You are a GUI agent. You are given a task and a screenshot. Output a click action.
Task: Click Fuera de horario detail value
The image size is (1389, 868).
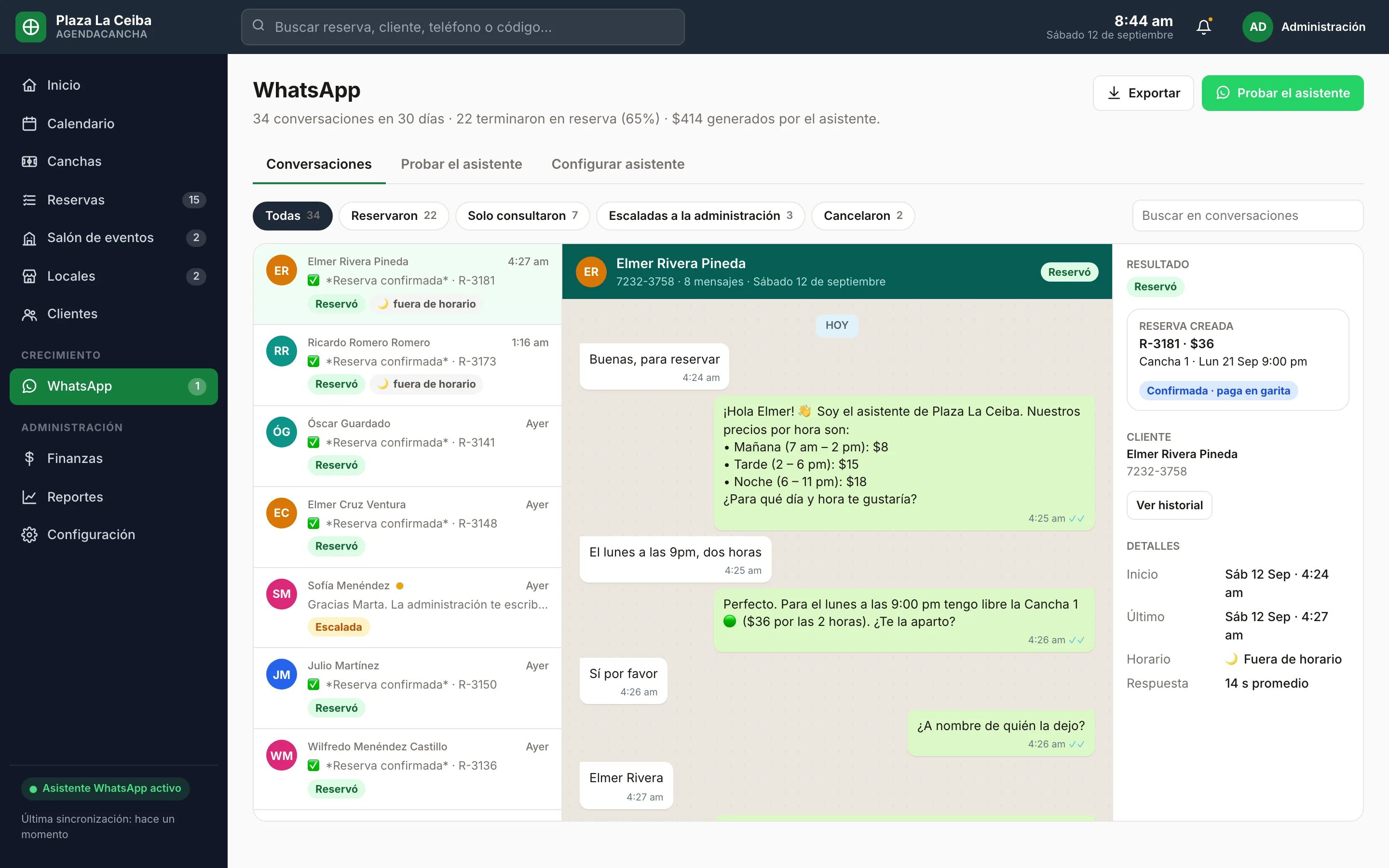pyautogui.click(x=1283, y=659)
